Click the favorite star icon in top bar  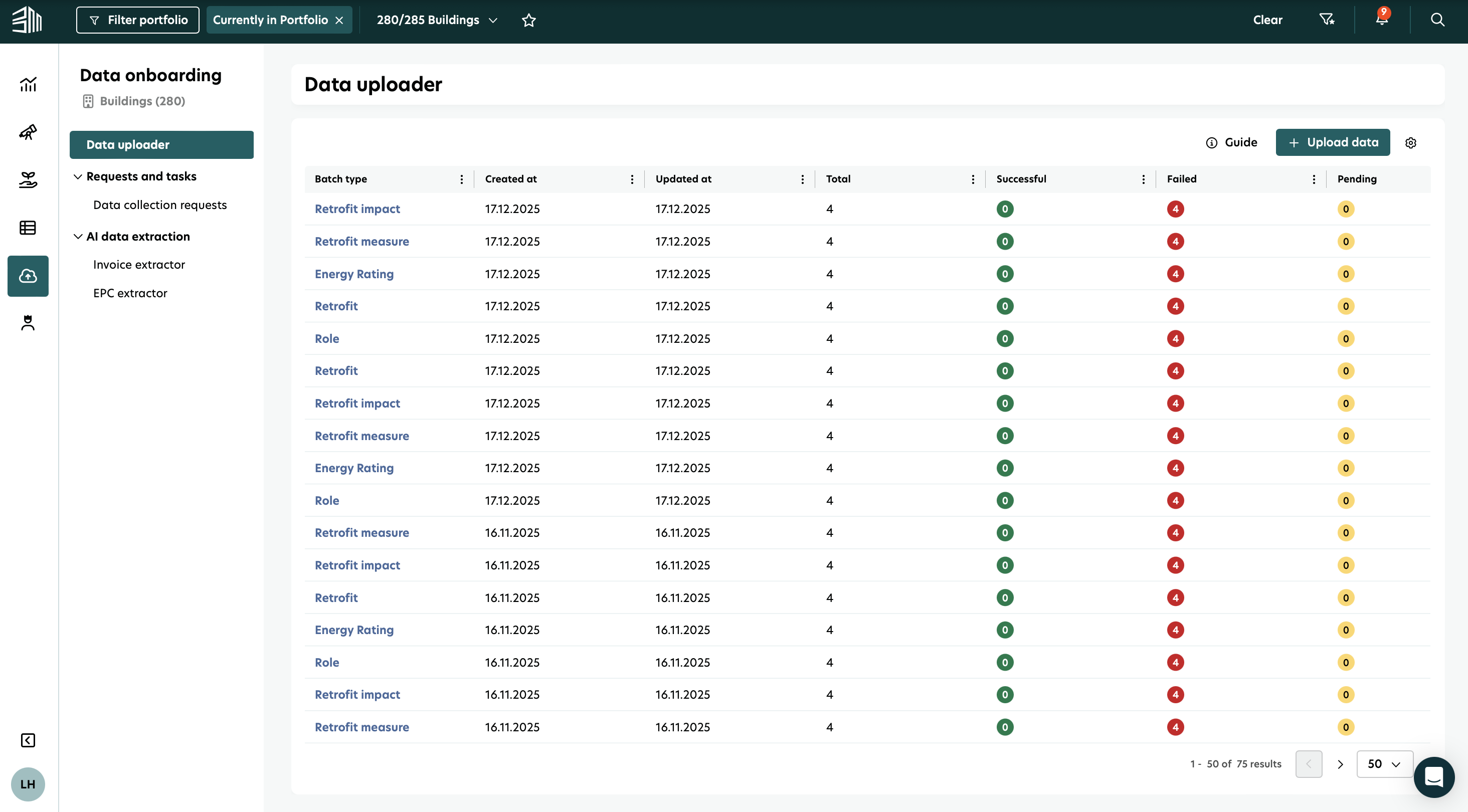coord(528,20)
